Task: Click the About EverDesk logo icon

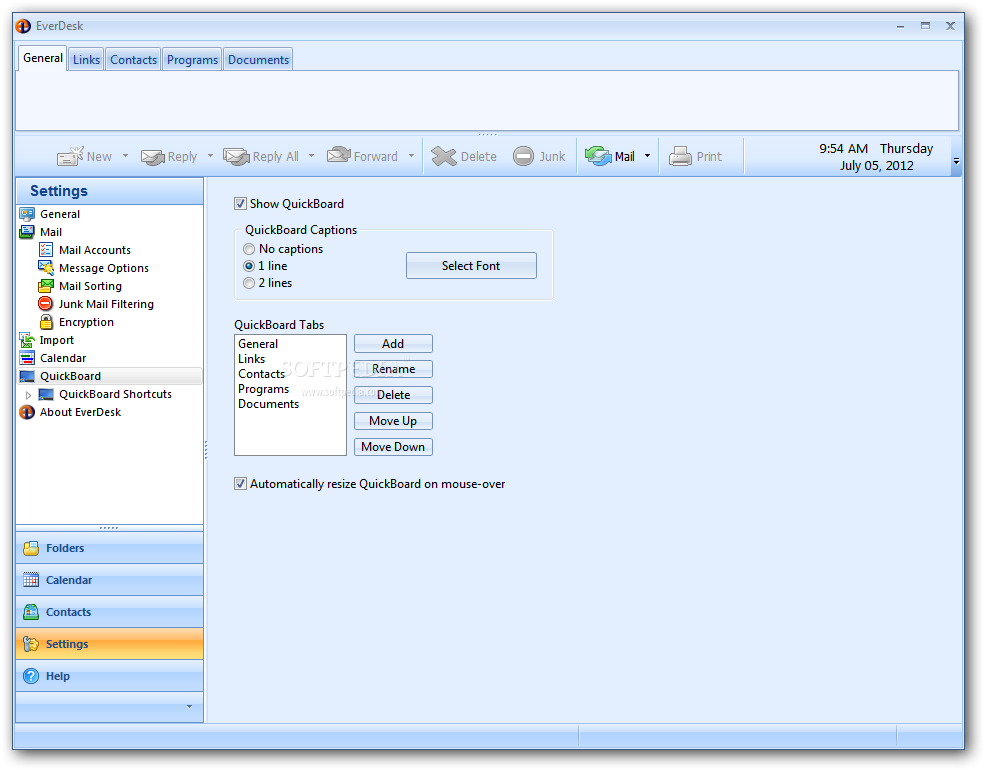Action: (27, 412)
